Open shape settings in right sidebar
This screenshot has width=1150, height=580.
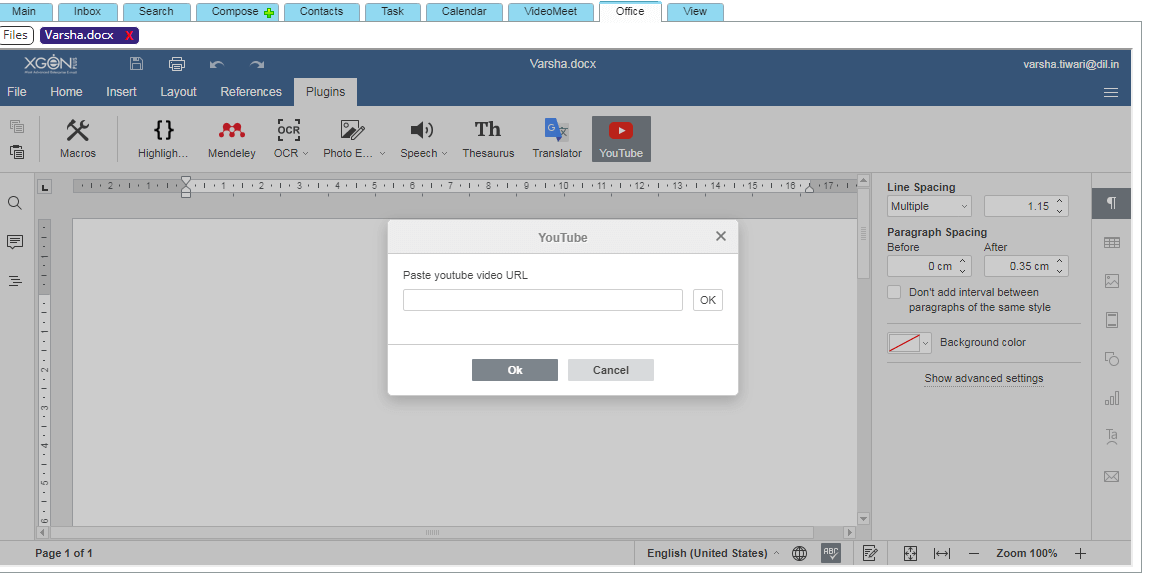tap(1112, 359)
